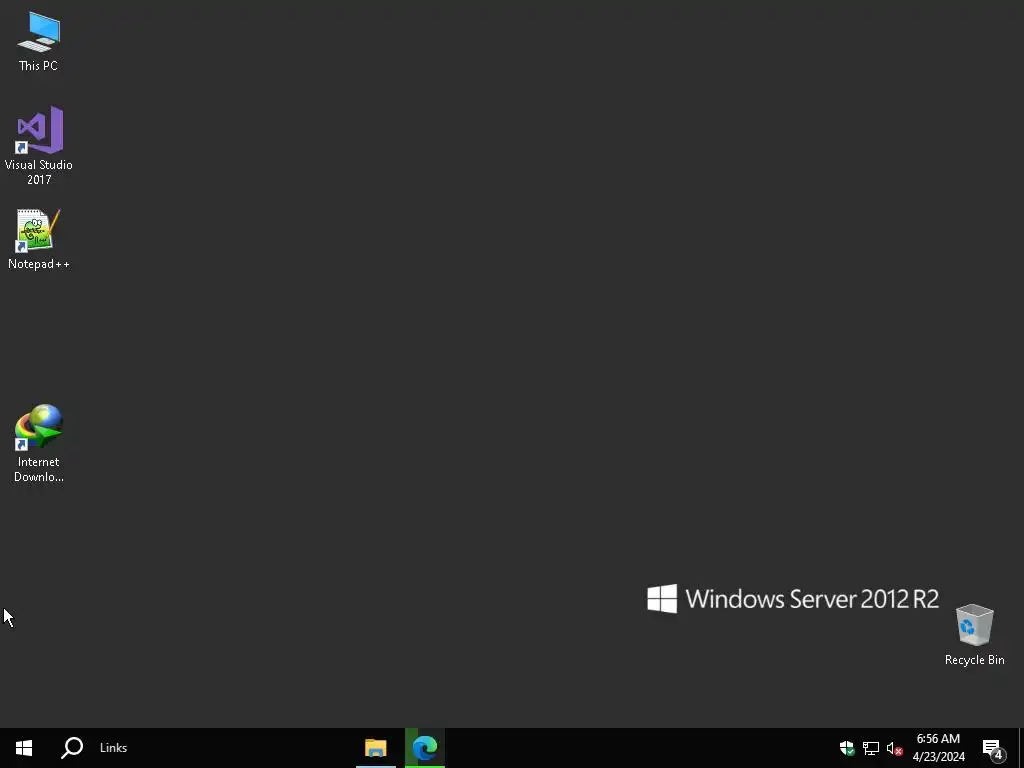Switch to Microsoft Edge on taskbar
The width and height of the screenshot is (1024, 768).
click(424, 748)
